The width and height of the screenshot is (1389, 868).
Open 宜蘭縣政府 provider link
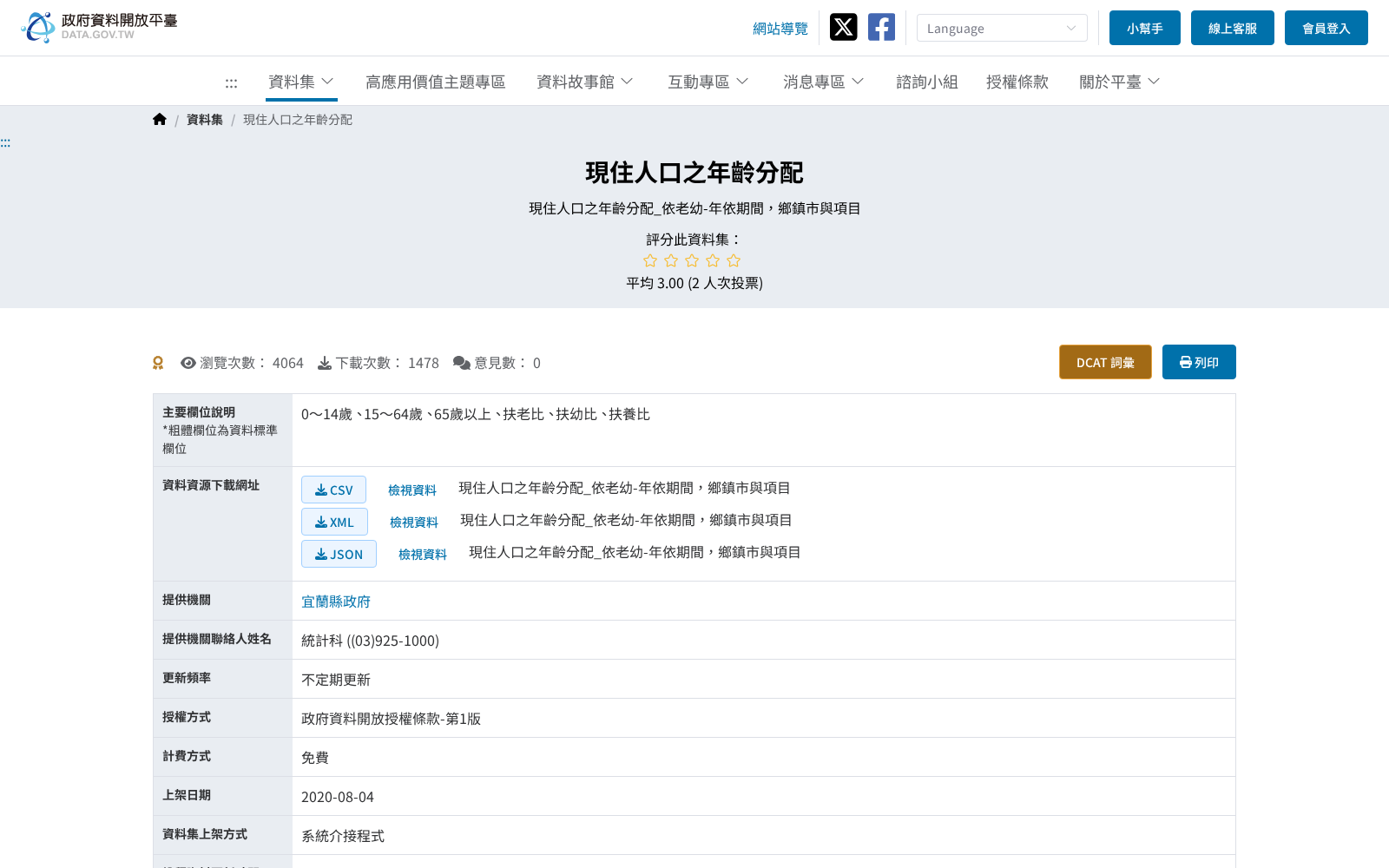(x=336, y=602)
